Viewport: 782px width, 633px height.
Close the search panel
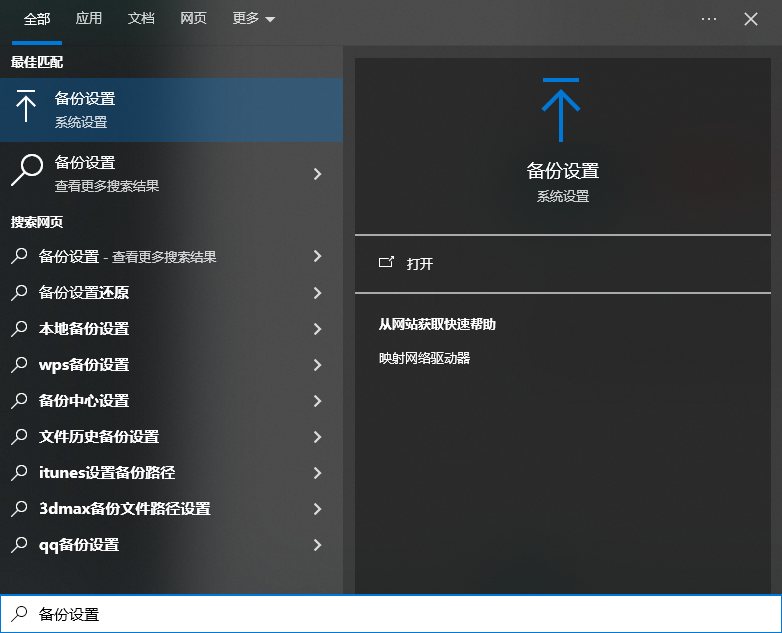pos(751,19)
